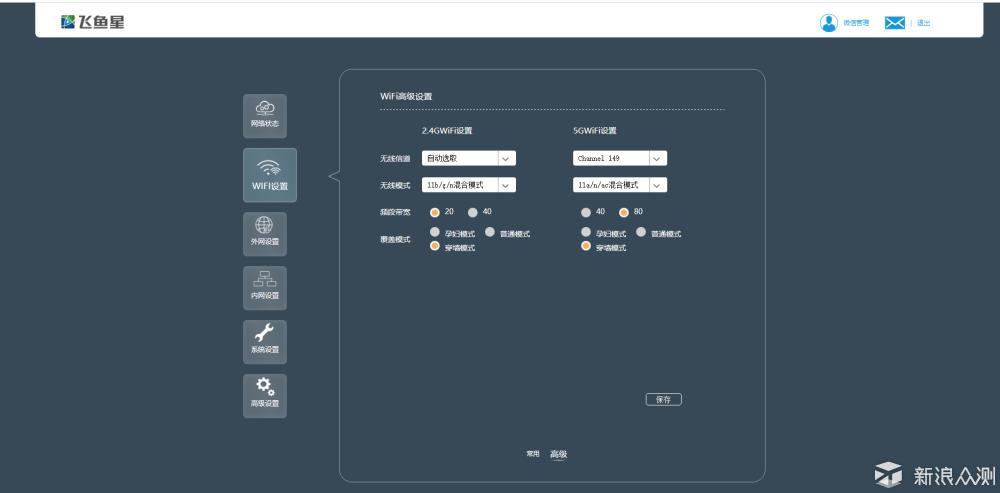Open the 网络状态 network status page
Screen dimensions: 1000x493
tap(265, 116)
